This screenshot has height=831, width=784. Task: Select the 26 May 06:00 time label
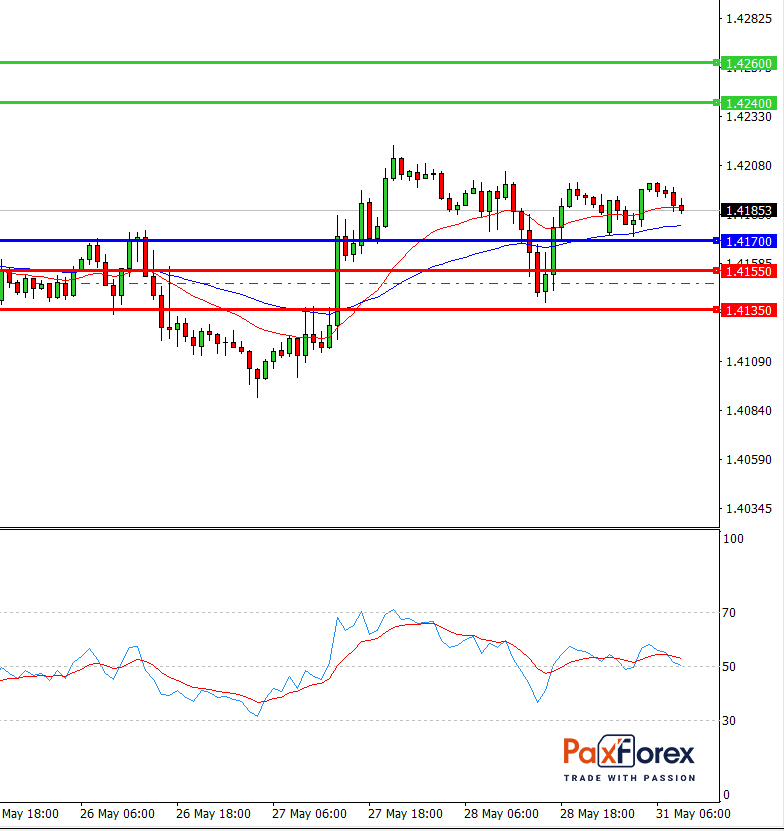[117, 813]
